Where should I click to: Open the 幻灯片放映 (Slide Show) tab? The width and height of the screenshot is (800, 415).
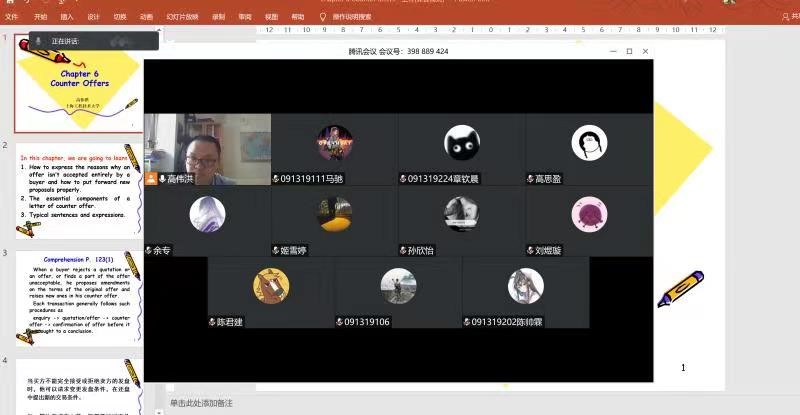coord(182,17)
